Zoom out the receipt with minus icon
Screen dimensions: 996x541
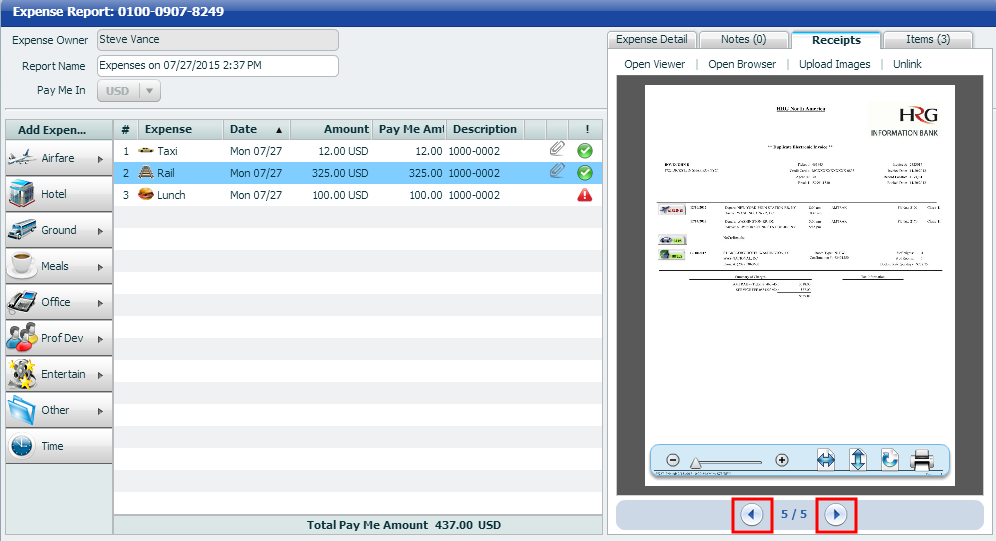point(673,460)
